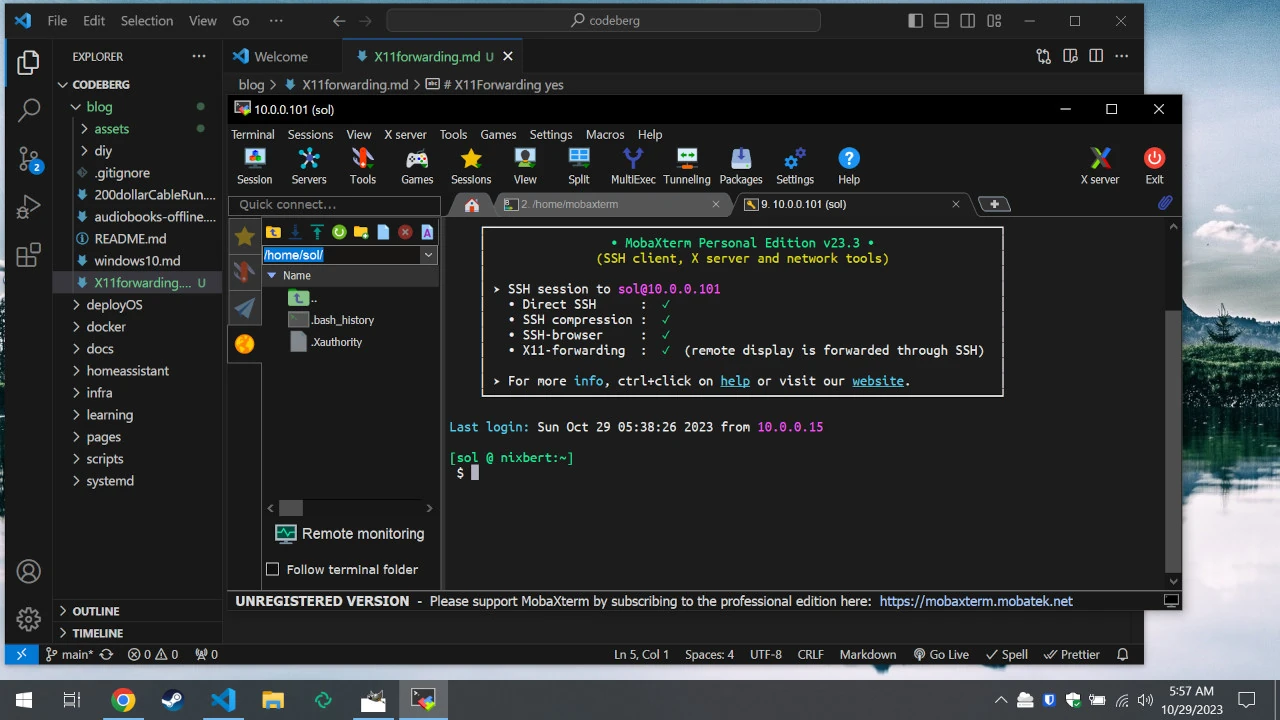Open the Servers tool in MobaXterm
Image resolution: width=1280 pixels, height=720 pixels.
[x=309, y=166]
